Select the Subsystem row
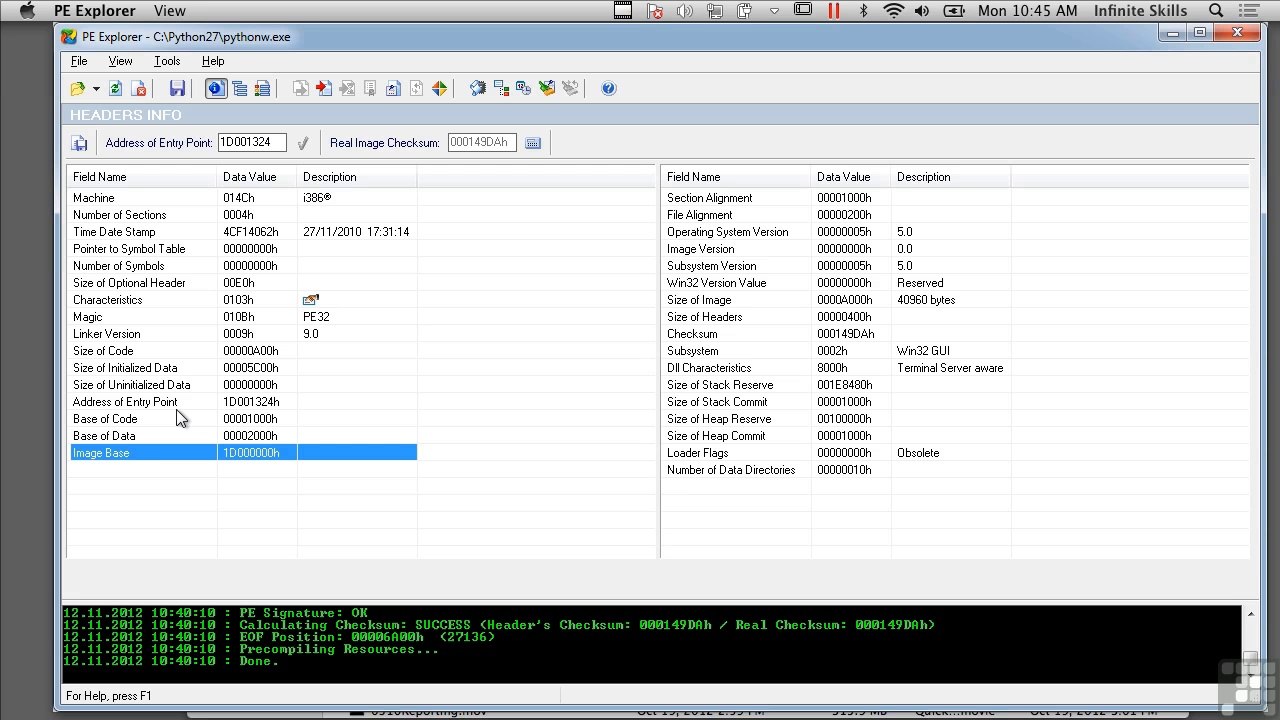This screenshot has width=1280, height=720. [837, 351]
